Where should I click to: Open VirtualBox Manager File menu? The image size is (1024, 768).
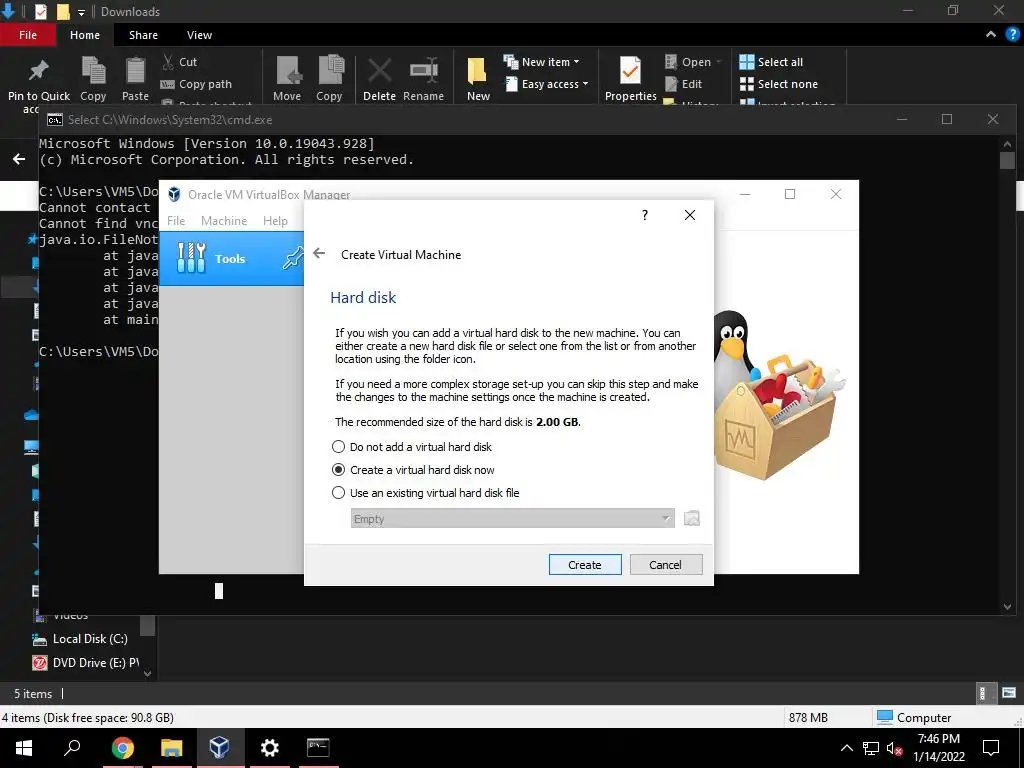click(x=176, y=221)
